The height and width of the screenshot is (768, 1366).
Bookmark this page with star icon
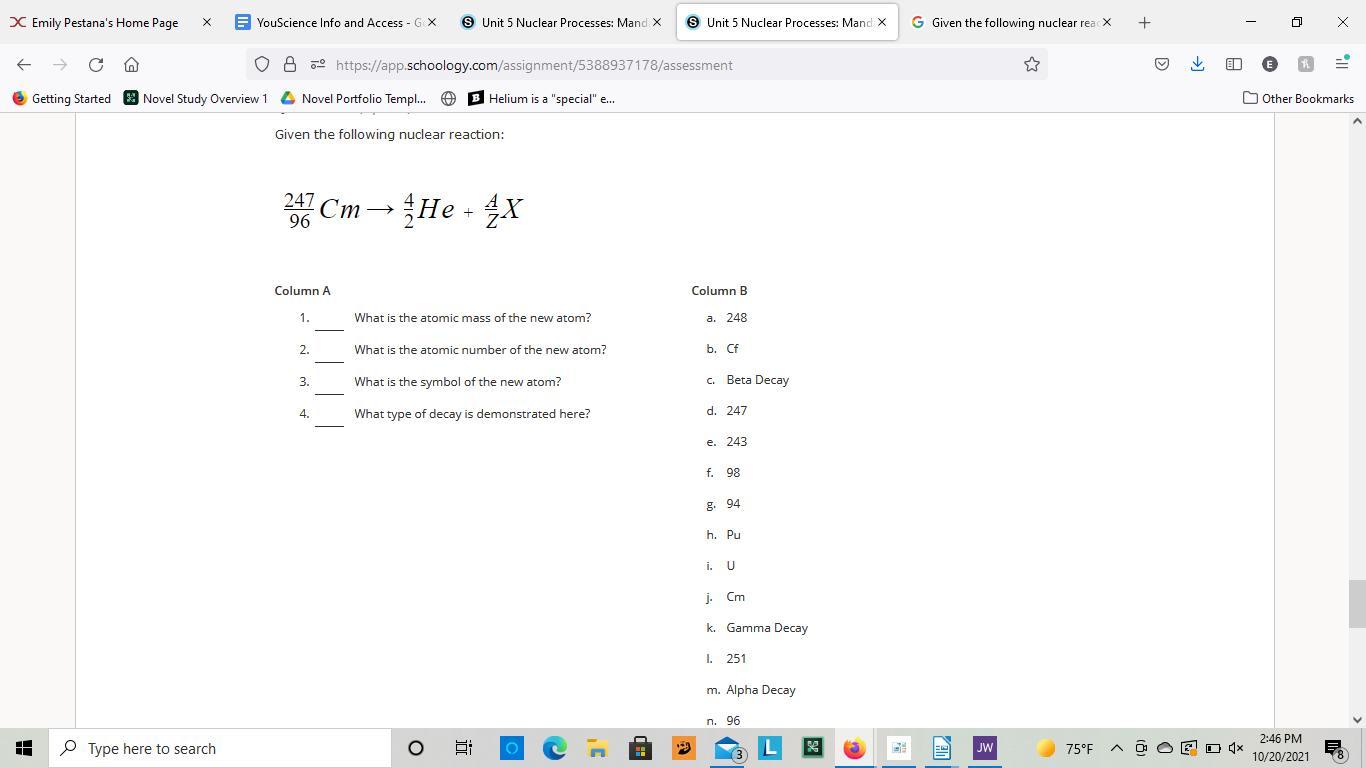(x=1031, y=64)
